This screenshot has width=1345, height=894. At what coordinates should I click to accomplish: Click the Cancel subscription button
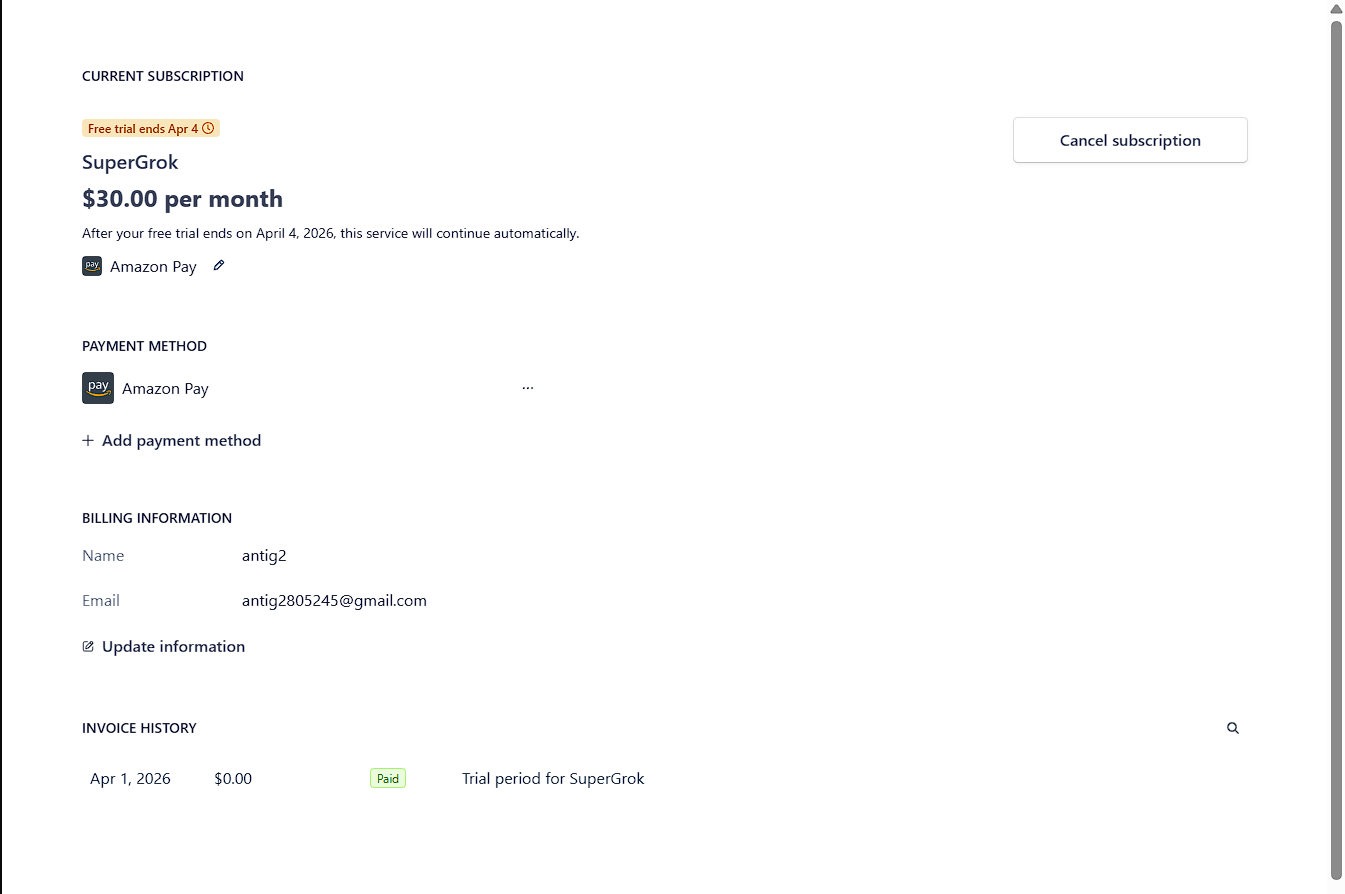click(1130, 140)
